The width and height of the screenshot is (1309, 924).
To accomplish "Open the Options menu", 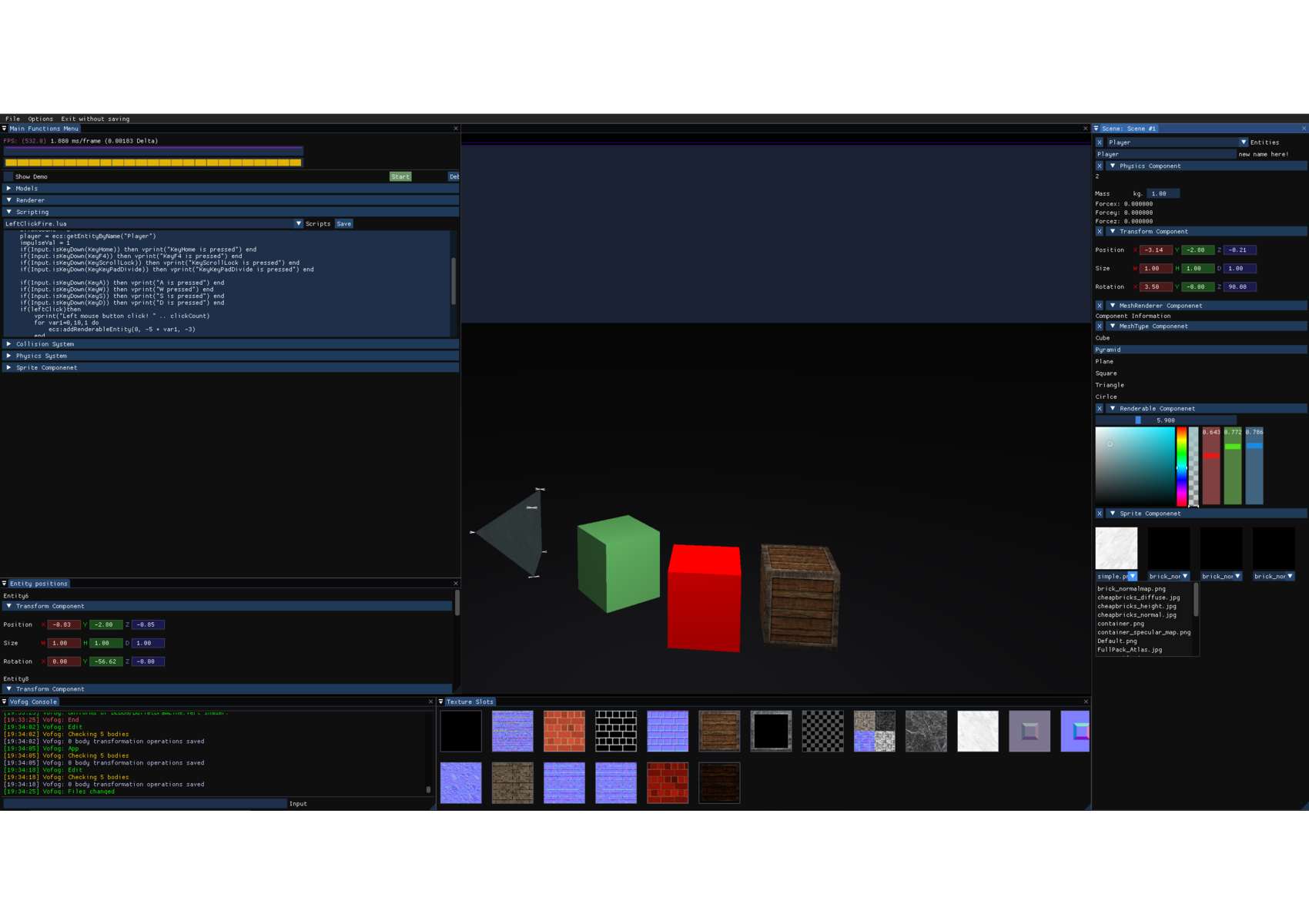I will (41, 119).
